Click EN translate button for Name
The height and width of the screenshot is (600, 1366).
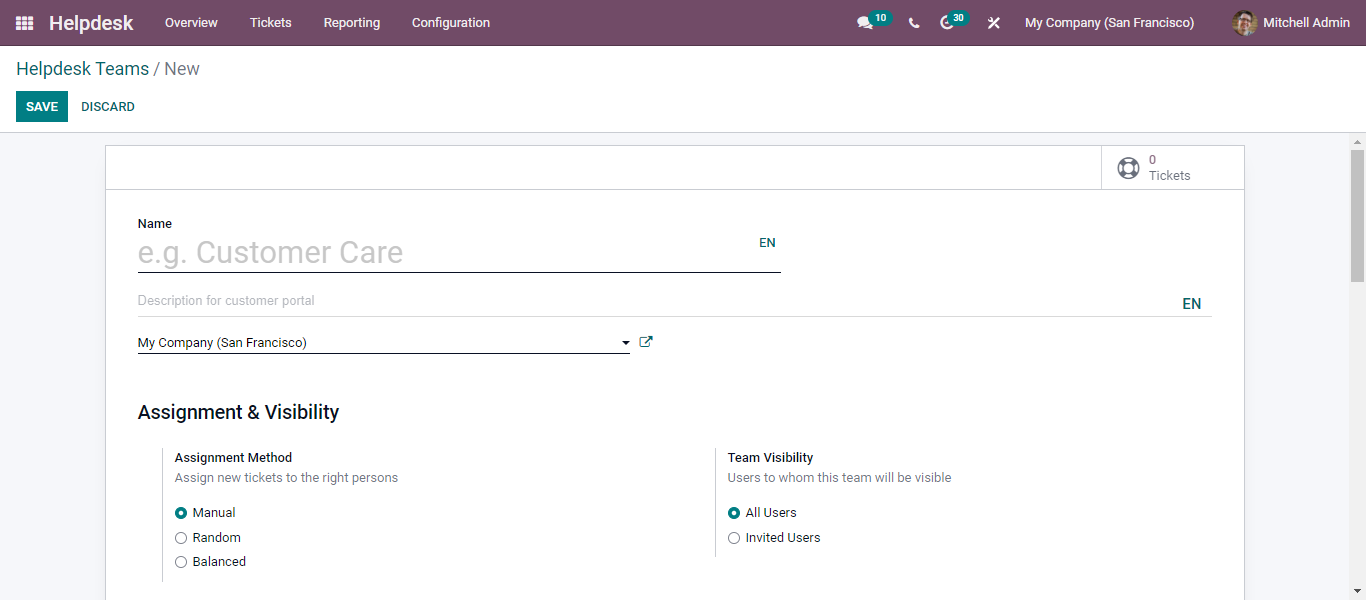pos(767,243)
